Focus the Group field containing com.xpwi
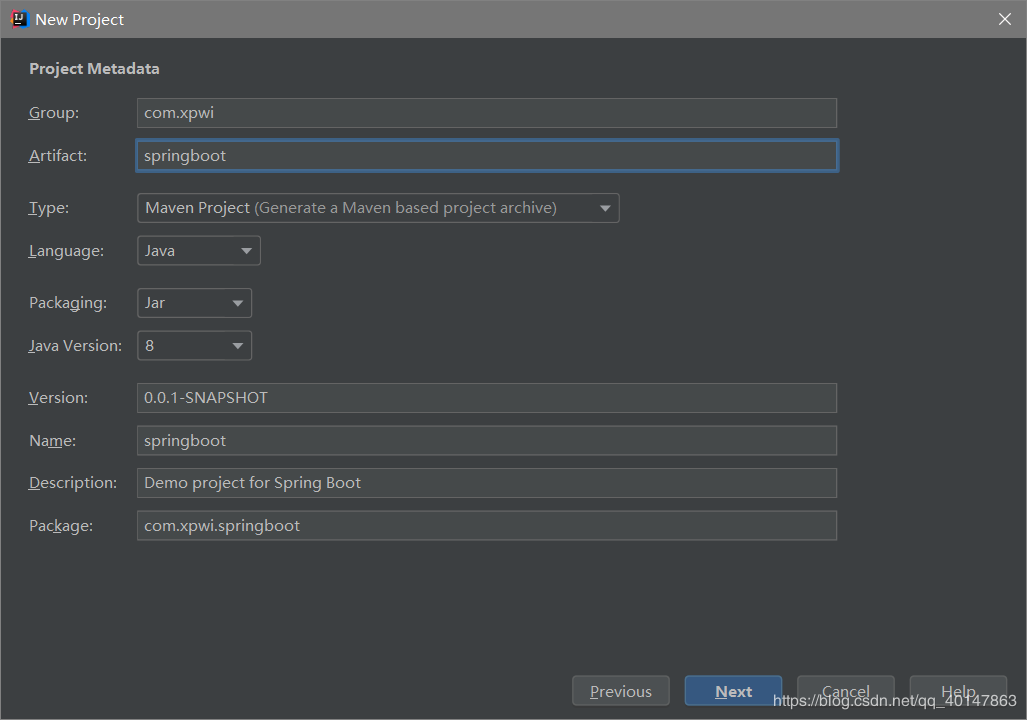The width and height of the screenshot is (1027, 720). (486, 113)
